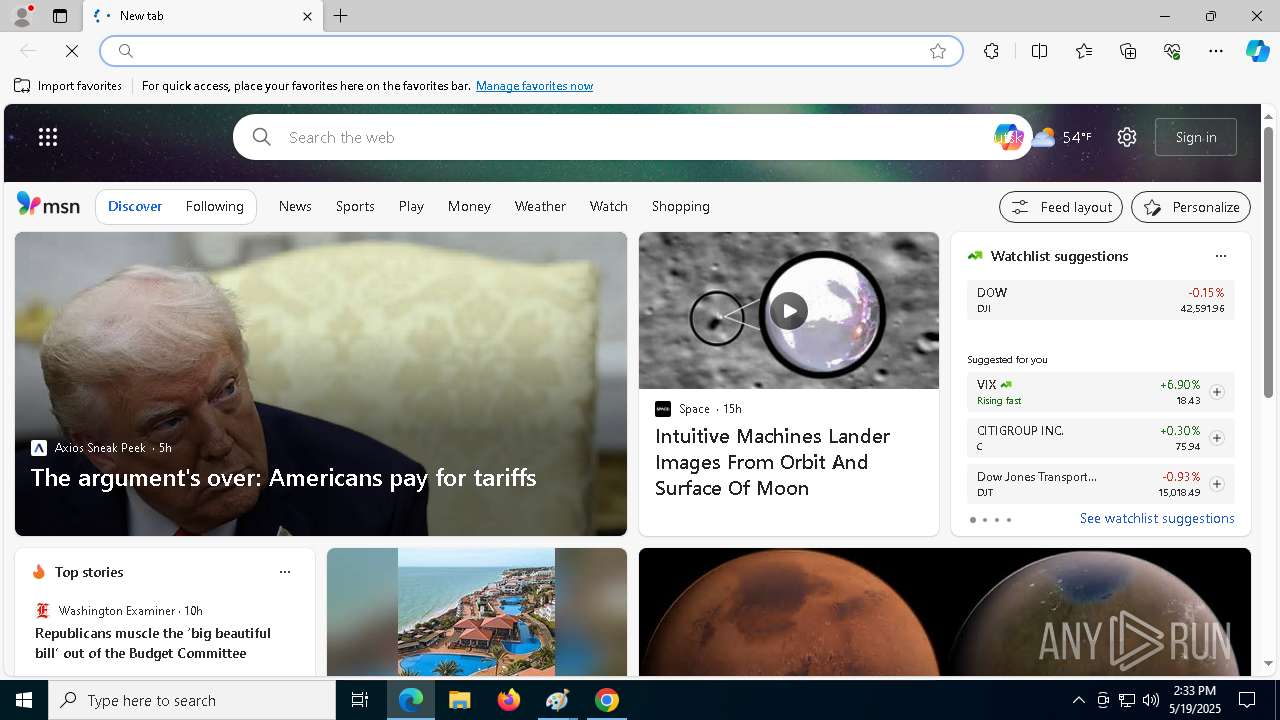The height and width of the screenshot is (720, 1280).
Task: Open Manage favorites now link
Action: 534,86
